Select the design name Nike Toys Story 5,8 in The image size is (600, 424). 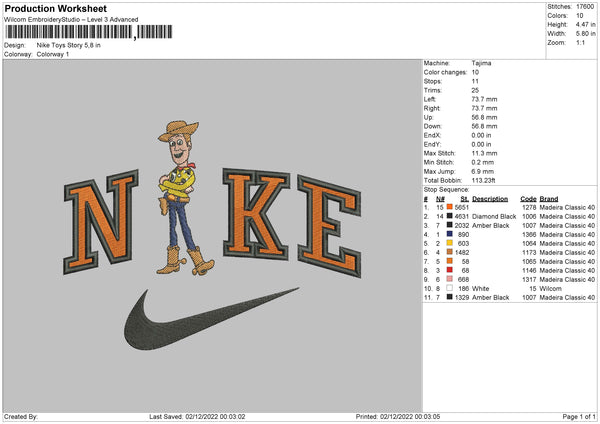click(68, 45)
